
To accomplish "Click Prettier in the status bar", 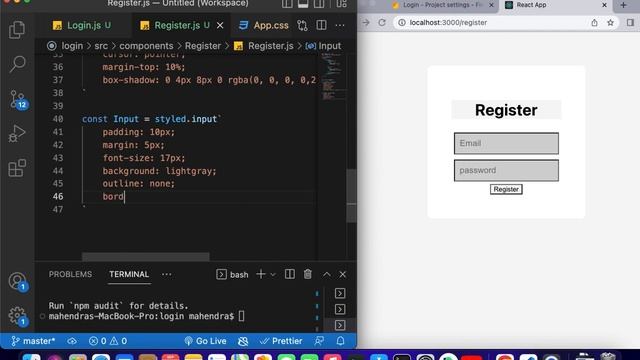I will (x=281, y=341).
